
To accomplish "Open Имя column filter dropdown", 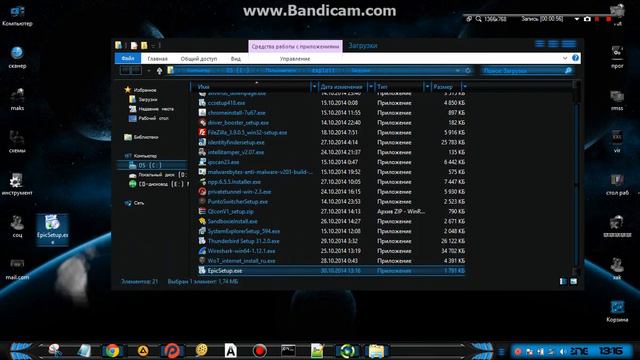I will point(314,87).
